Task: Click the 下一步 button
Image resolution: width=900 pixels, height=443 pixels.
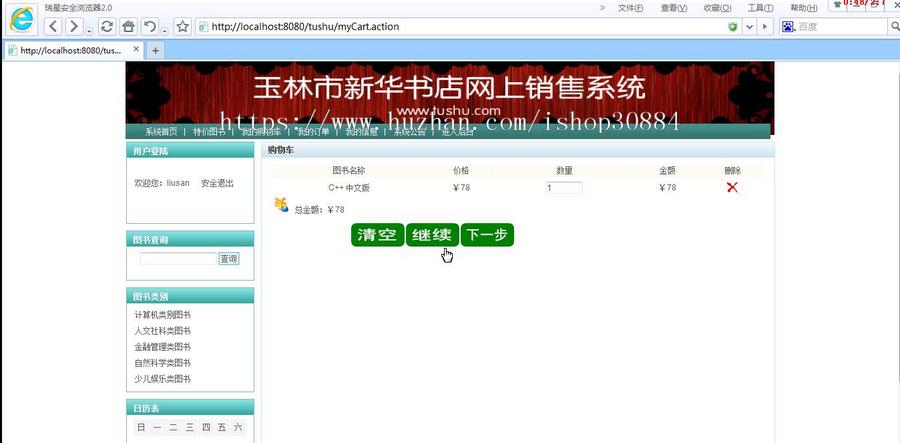Action: coord(487,235)
